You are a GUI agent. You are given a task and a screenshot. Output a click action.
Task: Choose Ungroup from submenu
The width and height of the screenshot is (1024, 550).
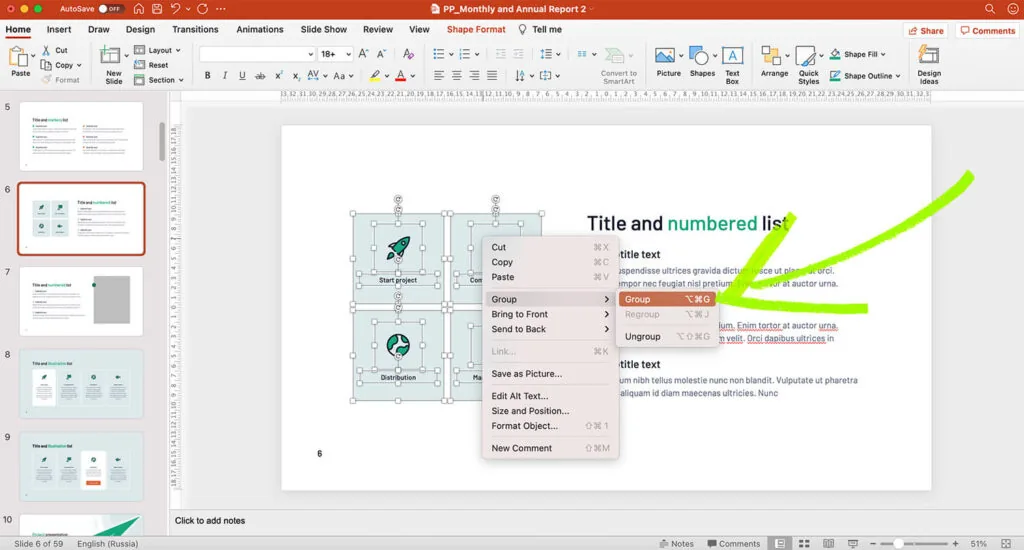[667, 336]
